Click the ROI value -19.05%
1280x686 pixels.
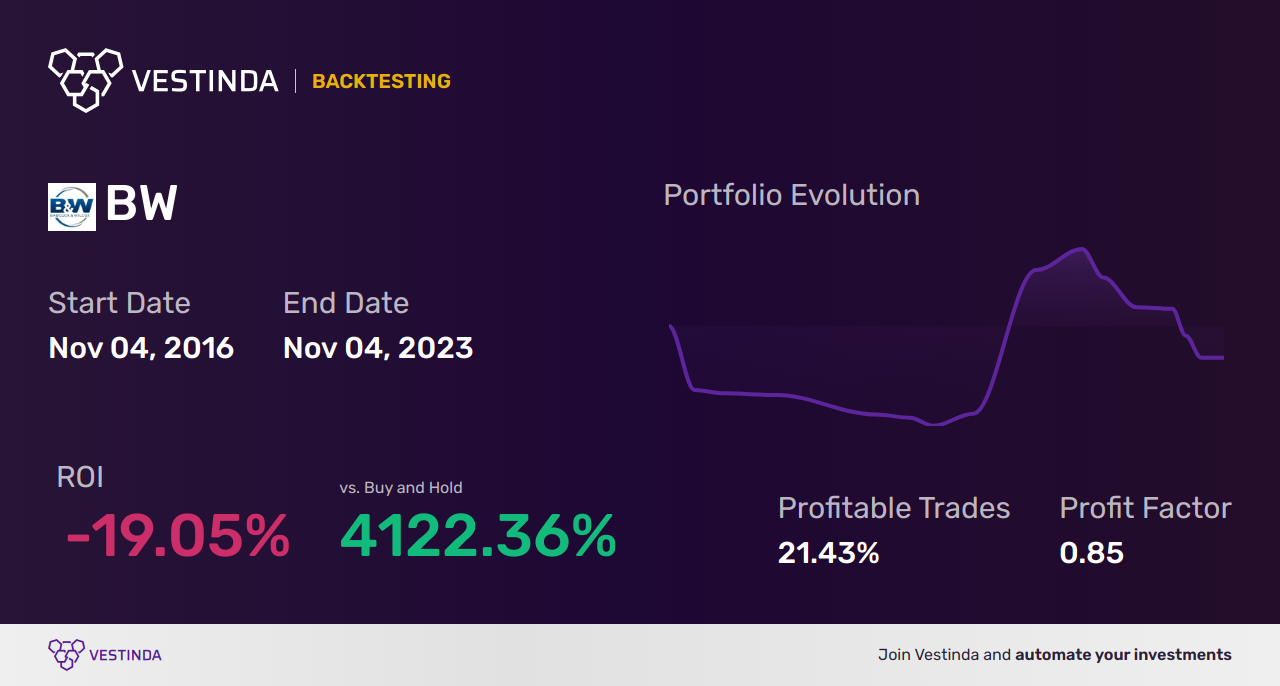(x=178, y=536)
